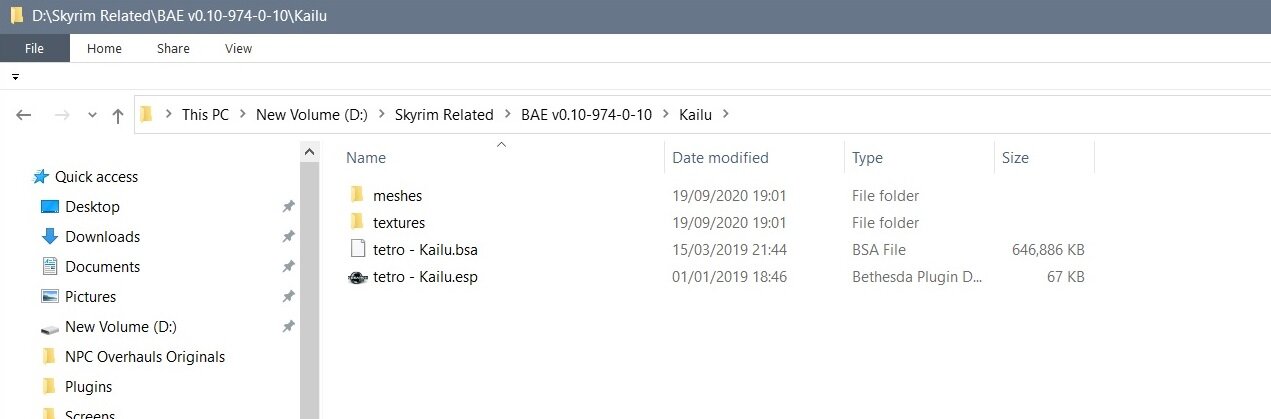Open the File ribbon tab
Image resolution: width=1271 pixels, height=419 pixels.
[34, 48]
